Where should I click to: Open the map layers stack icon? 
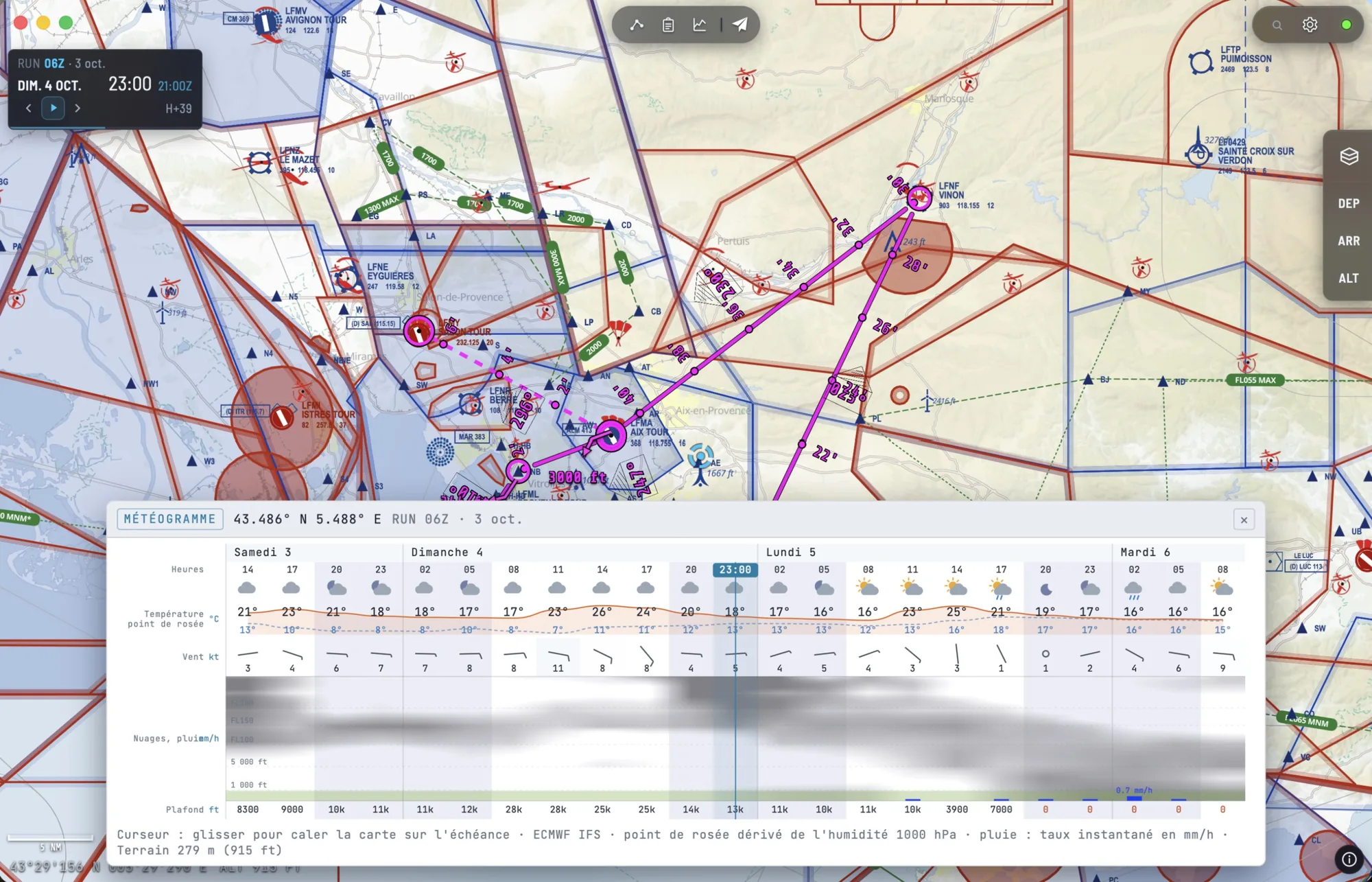(x=1349, y=156)
